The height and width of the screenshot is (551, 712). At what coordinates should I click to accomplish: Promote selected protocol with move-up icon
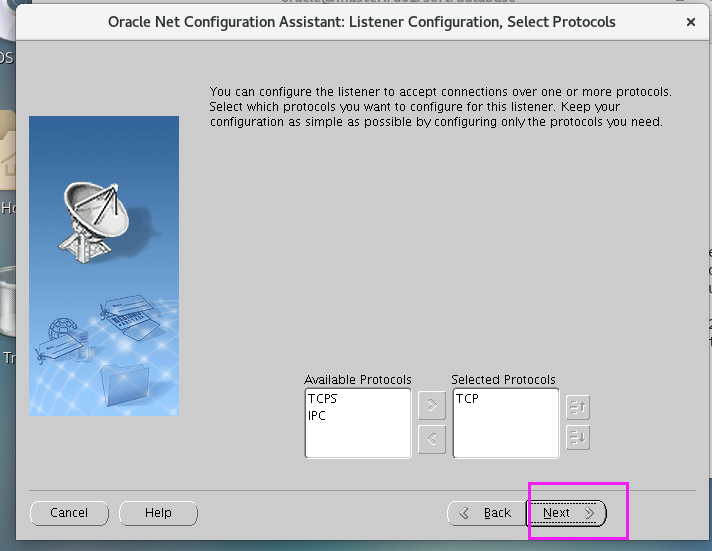click(x=578, y=407)
